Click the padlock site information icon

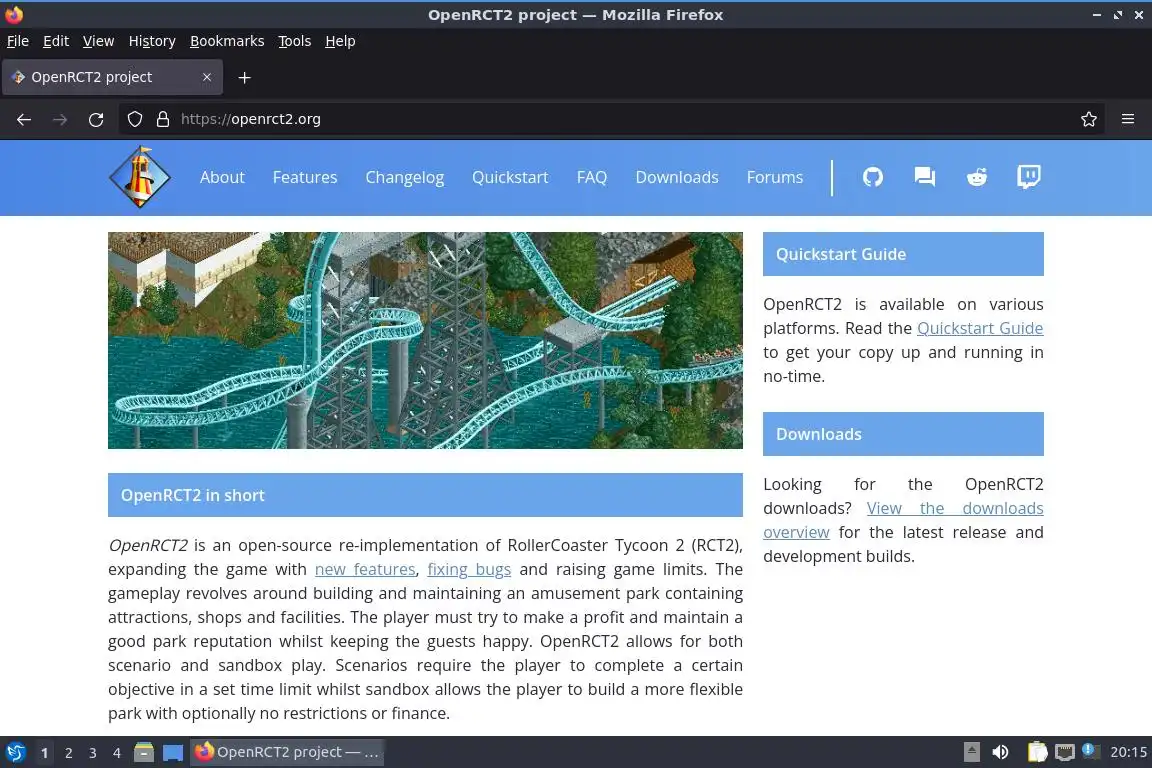(x=163, y=119)
